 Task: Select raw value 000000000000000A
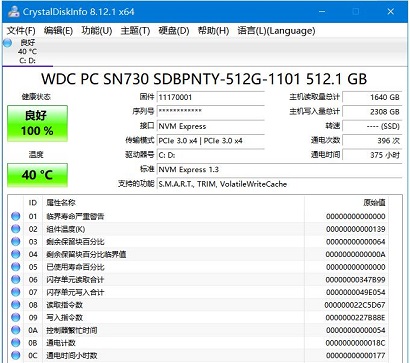click(x=356, y=254)
